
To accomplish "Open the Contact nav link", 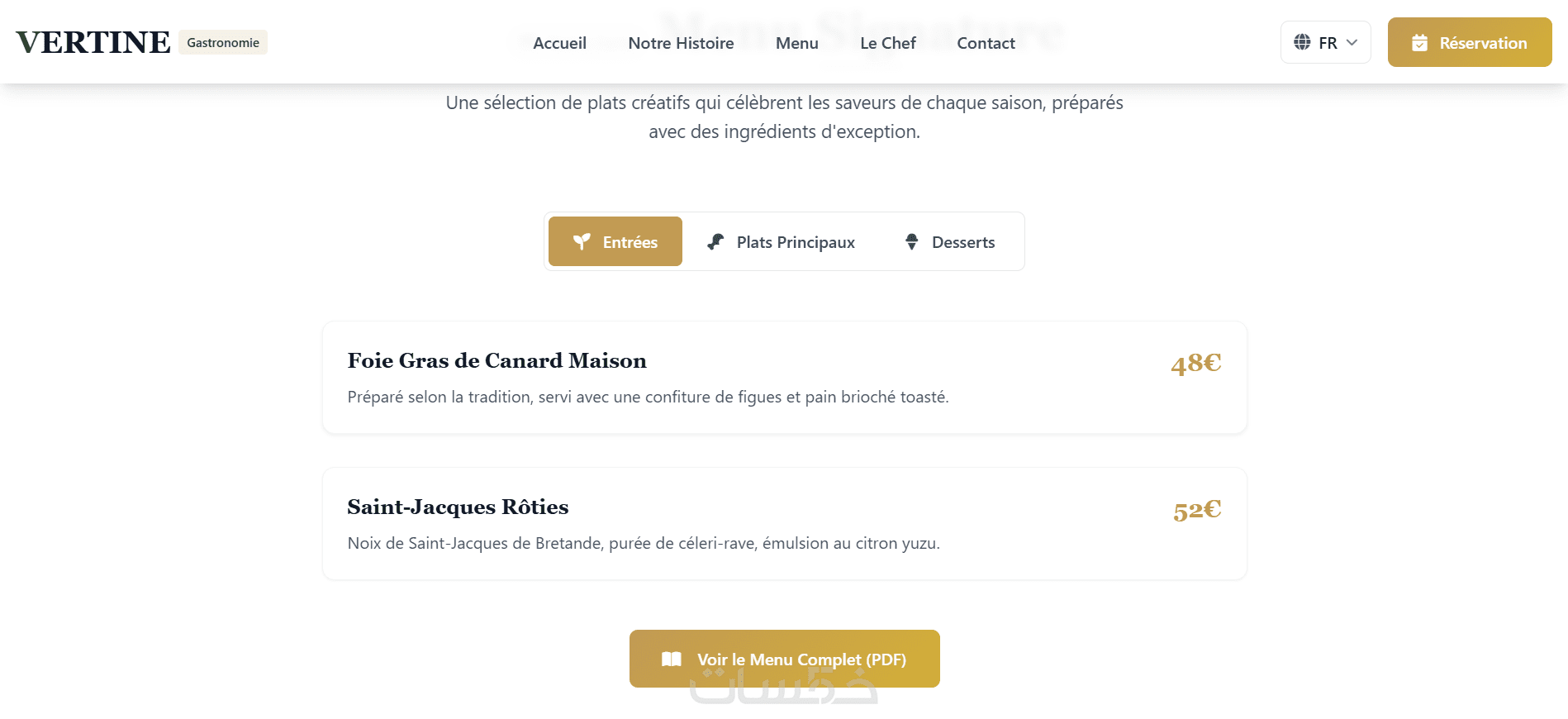I will (986, 43).
